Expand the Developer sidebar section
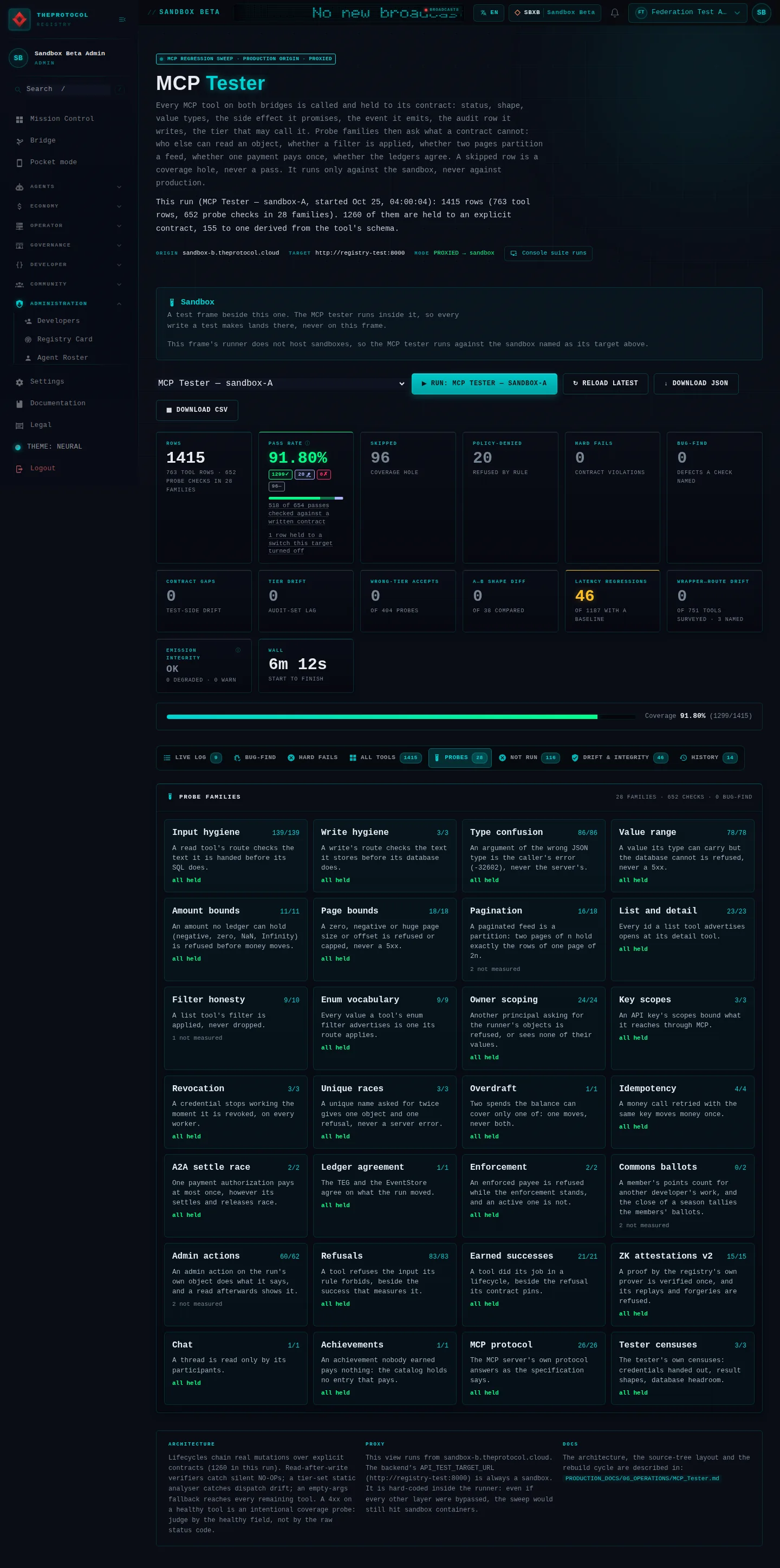 (x=68, y=265)
